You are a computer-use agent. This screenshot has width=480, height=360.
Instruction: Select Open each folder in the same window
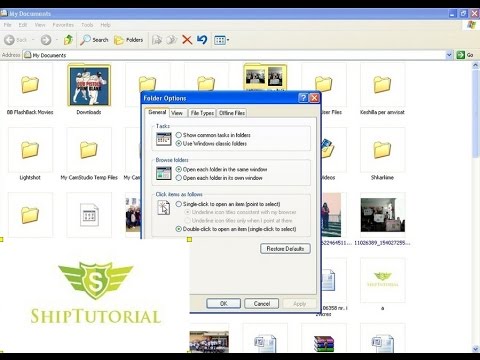click(221, 169)
